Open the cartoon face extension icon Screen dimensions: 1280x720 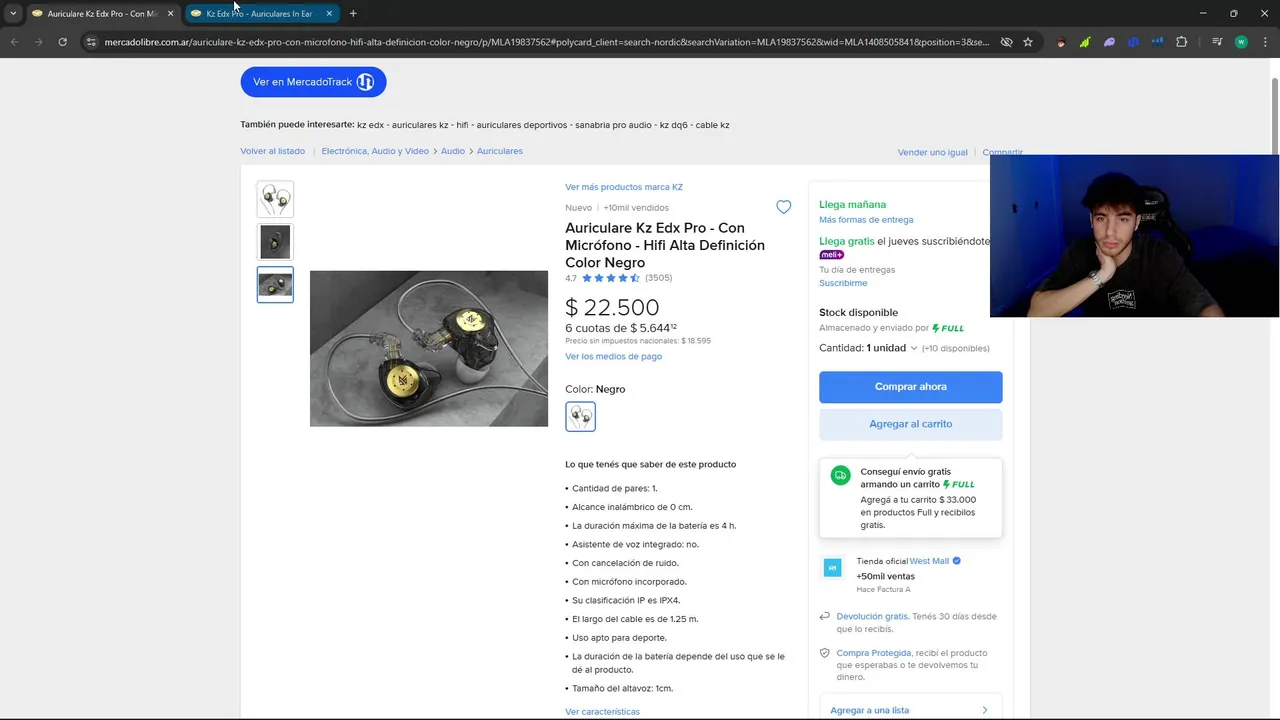1061,42
